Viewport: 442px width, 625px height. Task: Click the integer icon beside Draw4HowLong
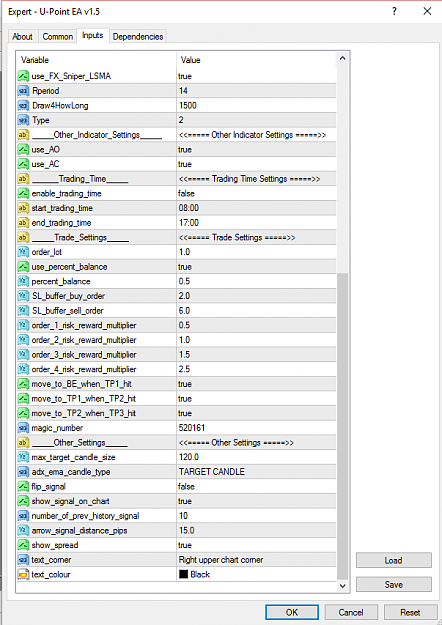(24, 105)
